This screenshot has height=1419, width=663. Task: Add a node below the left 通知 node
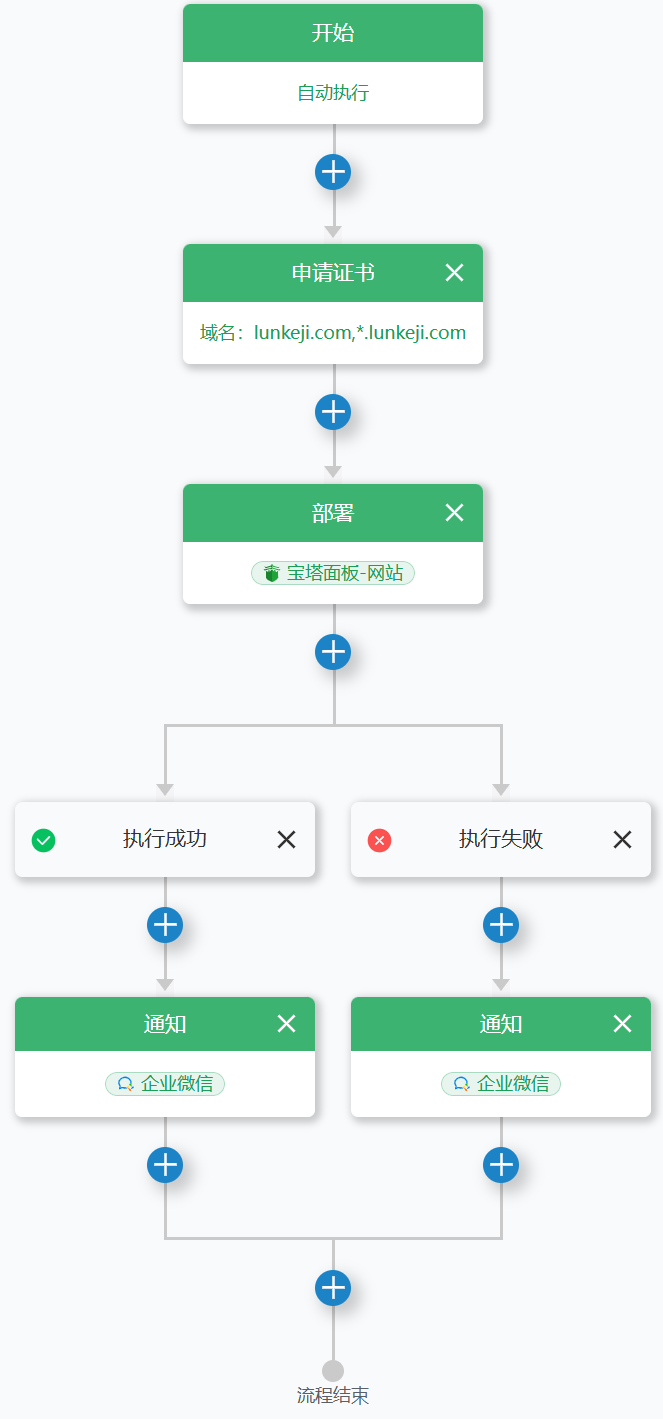coord(165,1165)
